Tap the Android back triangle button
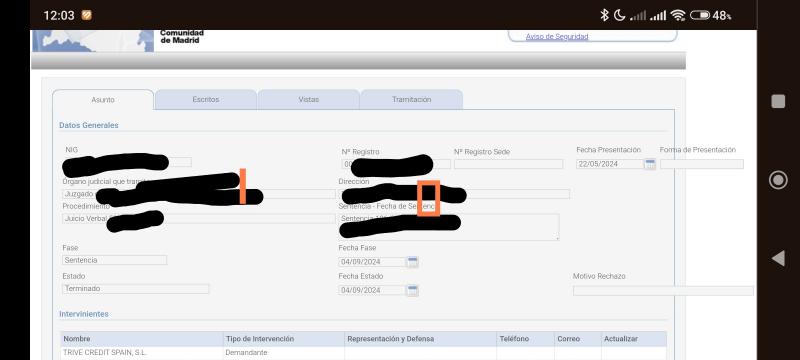The width and height of the screenshot is (800, 360). [778, 259]
